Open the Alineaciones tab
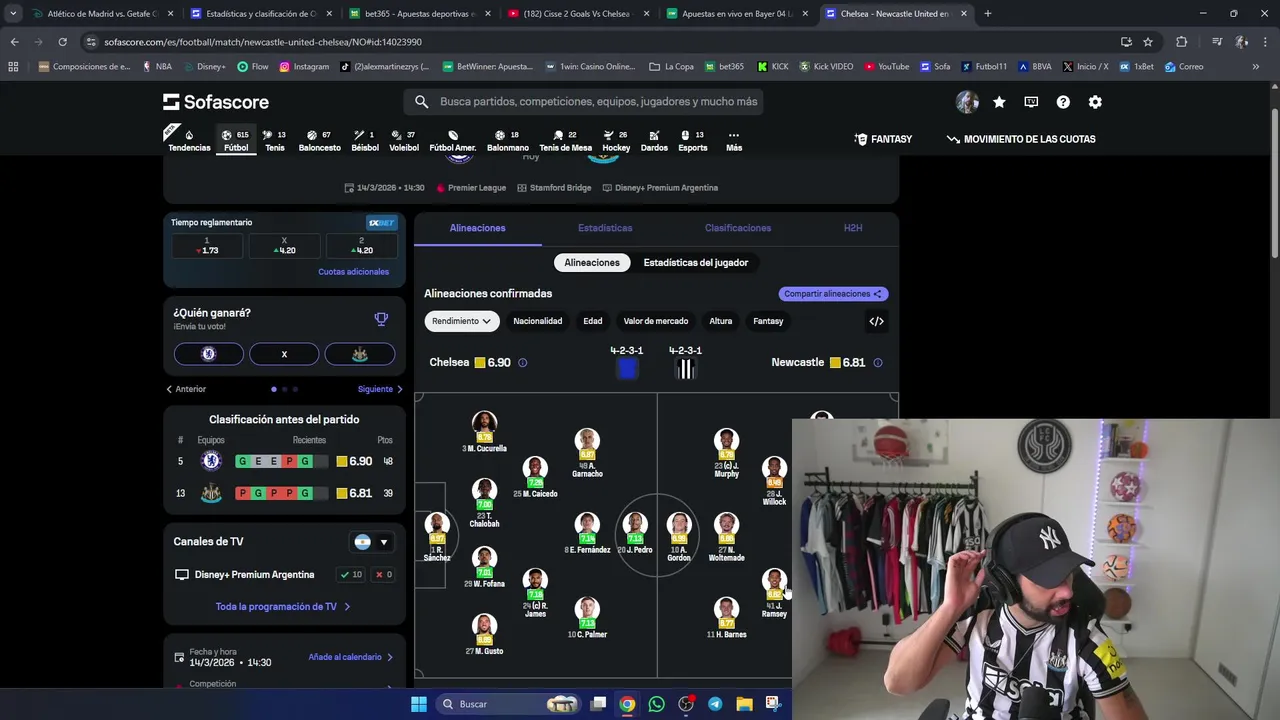The height and width of the screenshot is (720, 1280). 478,228
